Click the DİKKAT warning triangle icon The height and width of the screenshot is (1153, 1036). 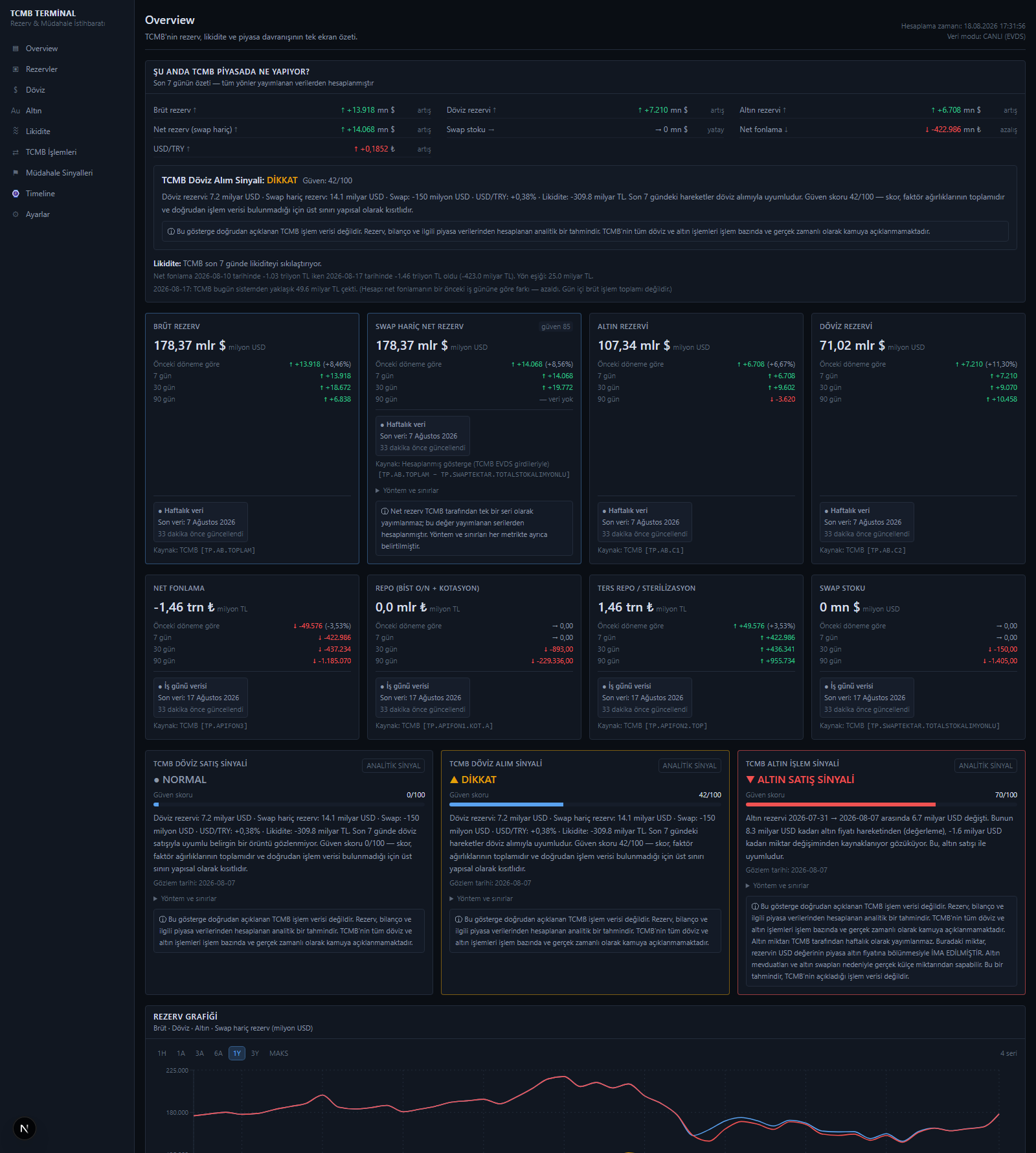pyautogui.click(x=454, y=780)
